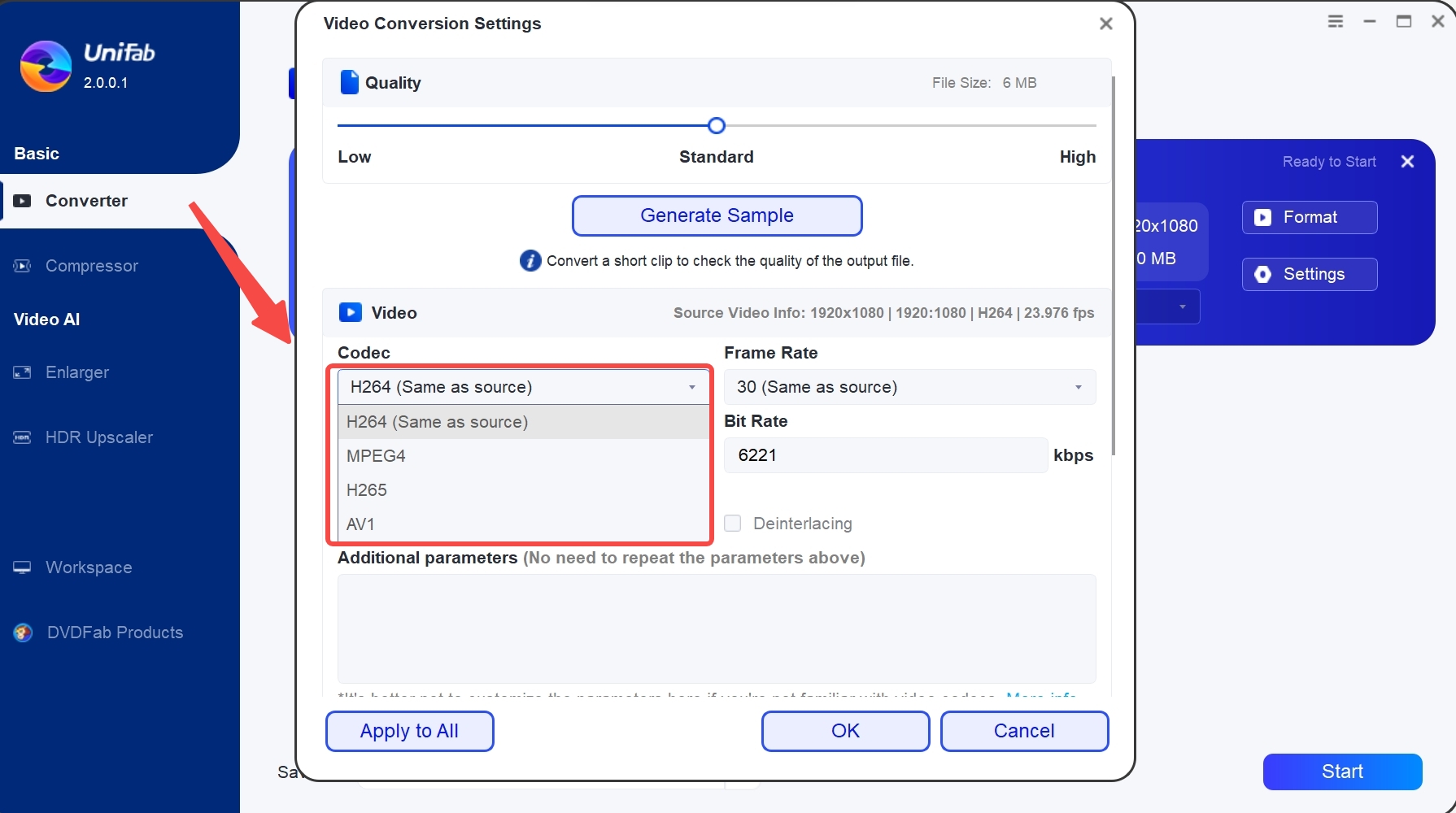Open the hamburger menu
Screen dimensions: 1456x813
tap(1335, 21)
